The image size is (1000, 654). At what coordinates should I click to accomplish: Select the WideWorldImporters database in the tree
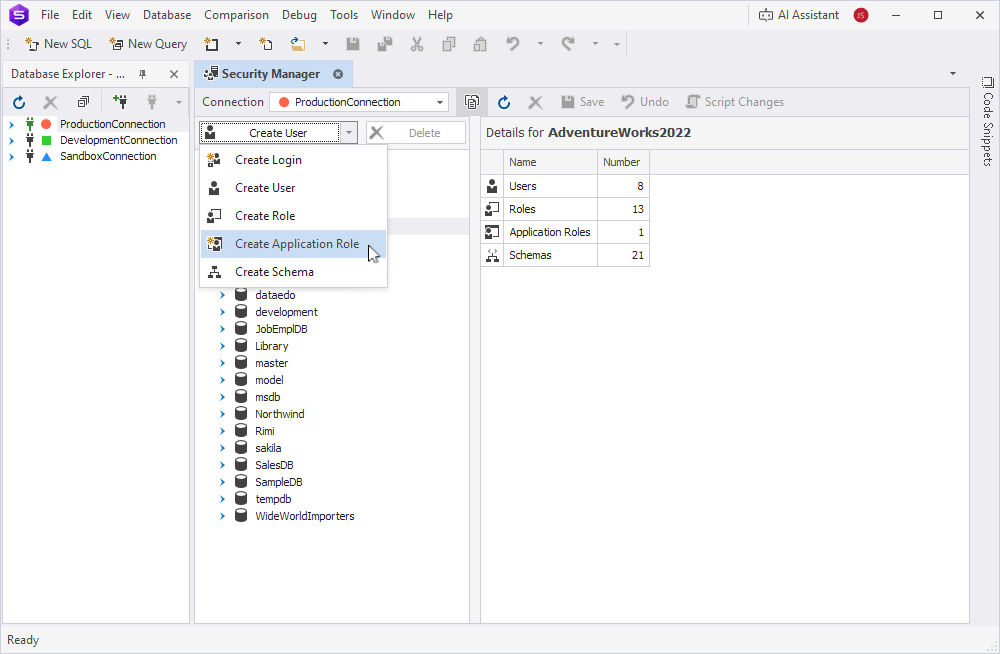coord(304,515)
